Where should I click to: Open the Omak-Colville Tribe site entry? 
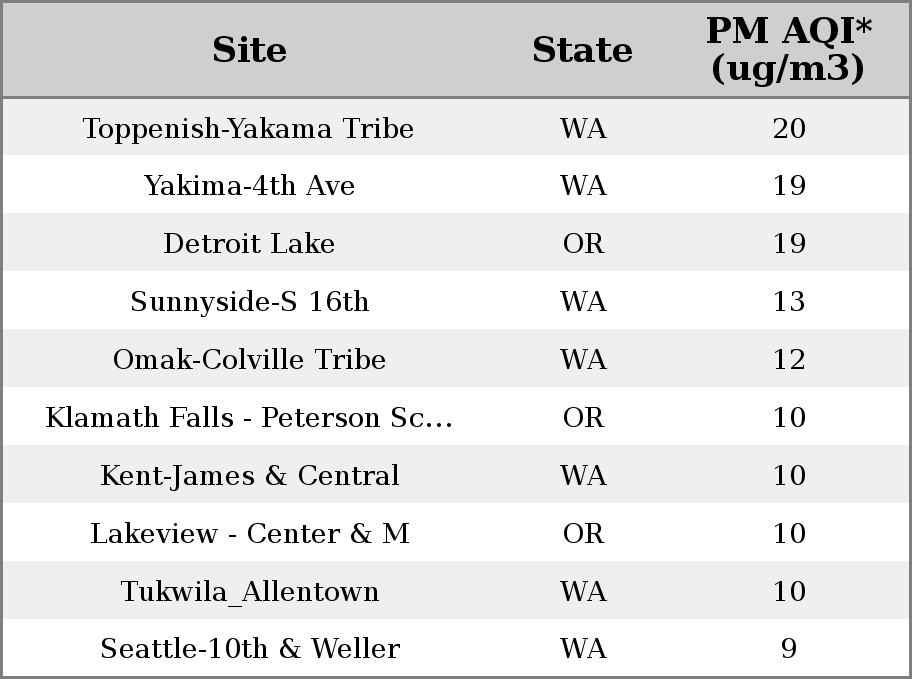point(249,360)
